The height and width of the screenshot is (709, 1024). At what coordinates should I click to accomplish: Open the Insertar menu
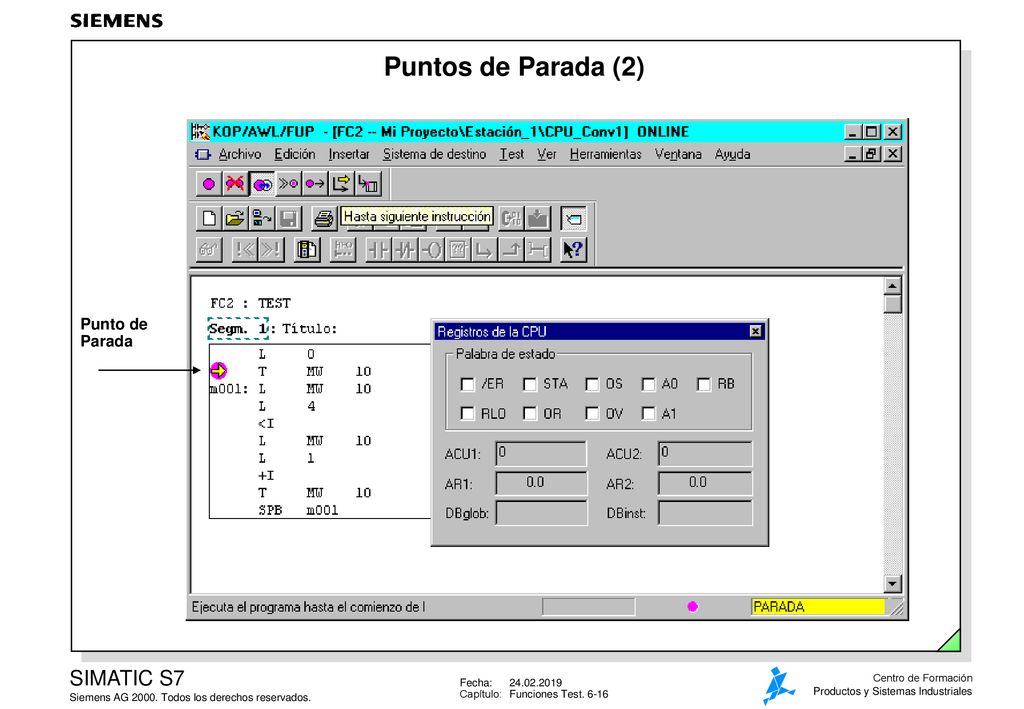(x=349, y=155)
